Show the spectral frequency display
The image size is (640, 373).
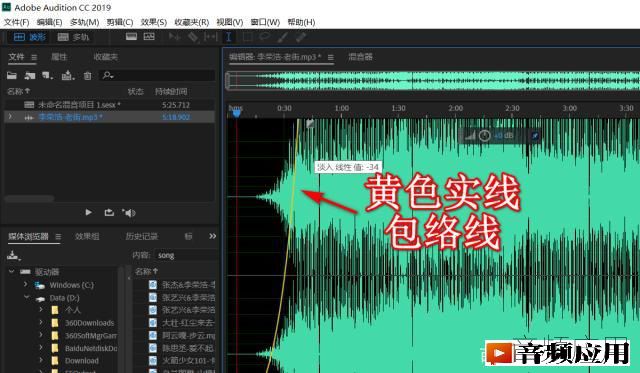(149, 37)
